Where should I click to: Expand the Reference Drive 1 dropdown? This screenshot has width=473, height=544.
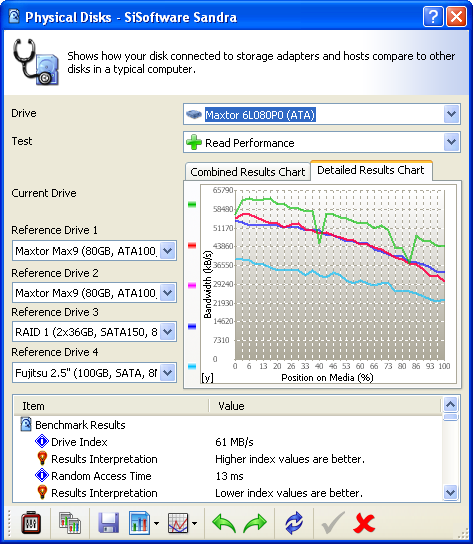click(x=168, y=250)
